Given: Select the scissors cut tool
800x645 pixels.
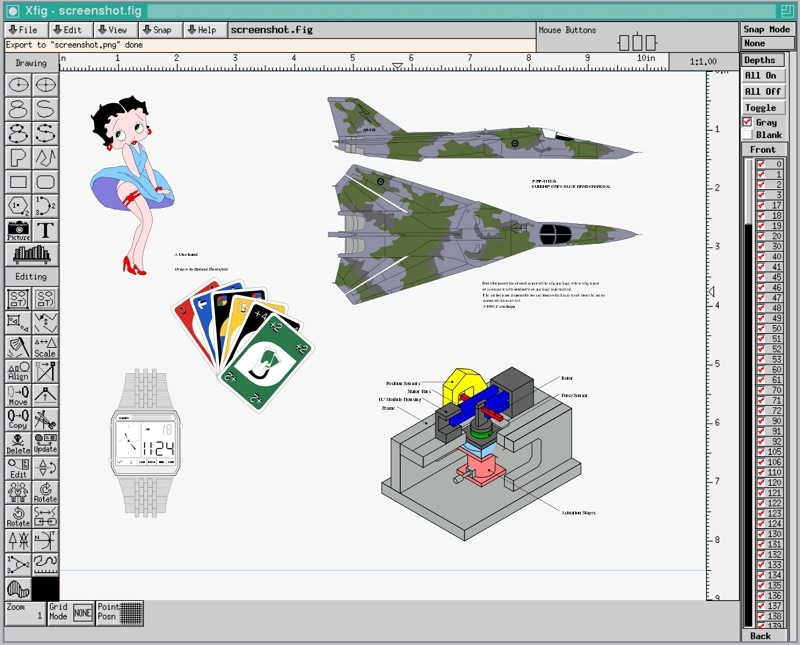Looking at the screenshot, I should (x=45, y=419).
